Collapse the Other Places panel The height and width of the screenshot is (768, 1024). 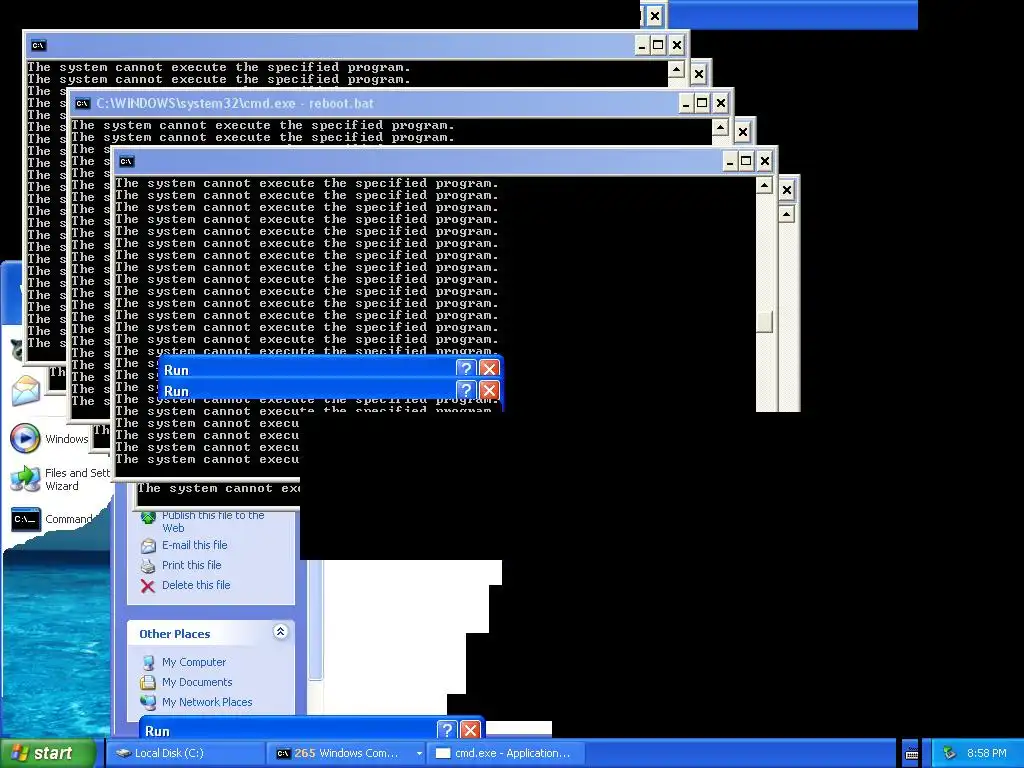(x=280, y=632)
